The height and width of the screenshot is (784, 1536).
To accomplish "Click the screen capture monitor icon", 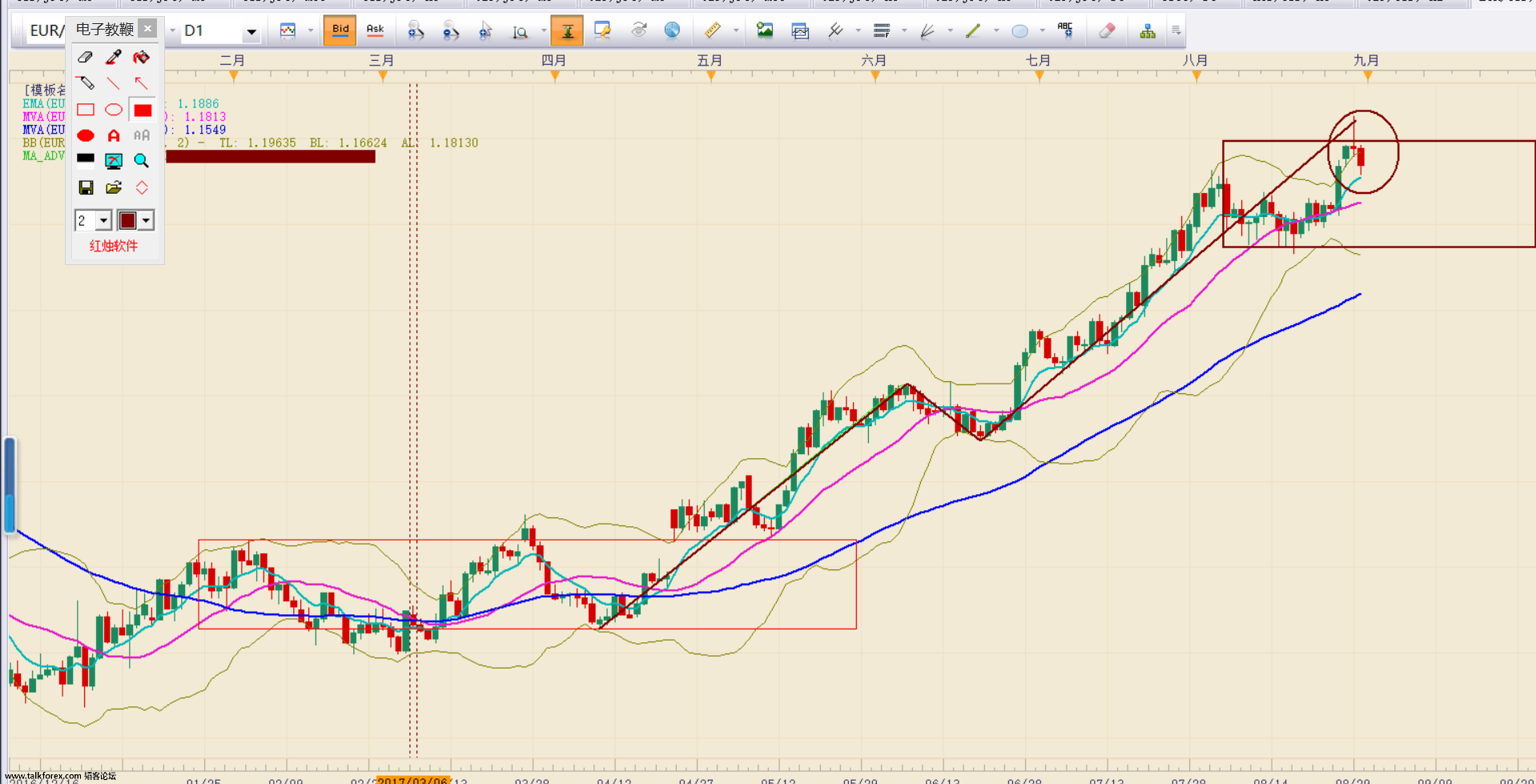I will coord(113,161).
